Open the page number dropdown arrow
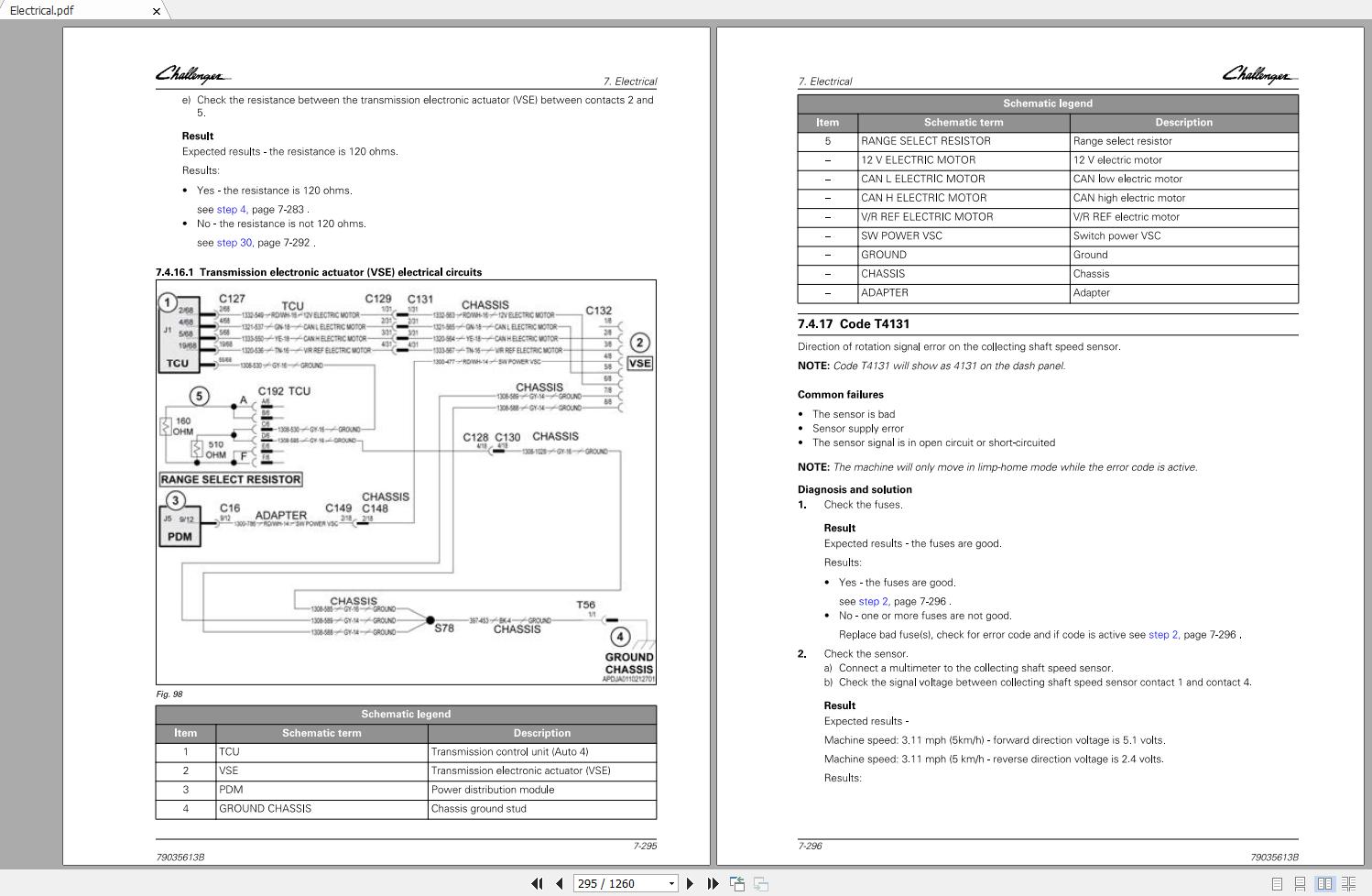The width and height of the screenshot is (1372, 896). [671, 883]
